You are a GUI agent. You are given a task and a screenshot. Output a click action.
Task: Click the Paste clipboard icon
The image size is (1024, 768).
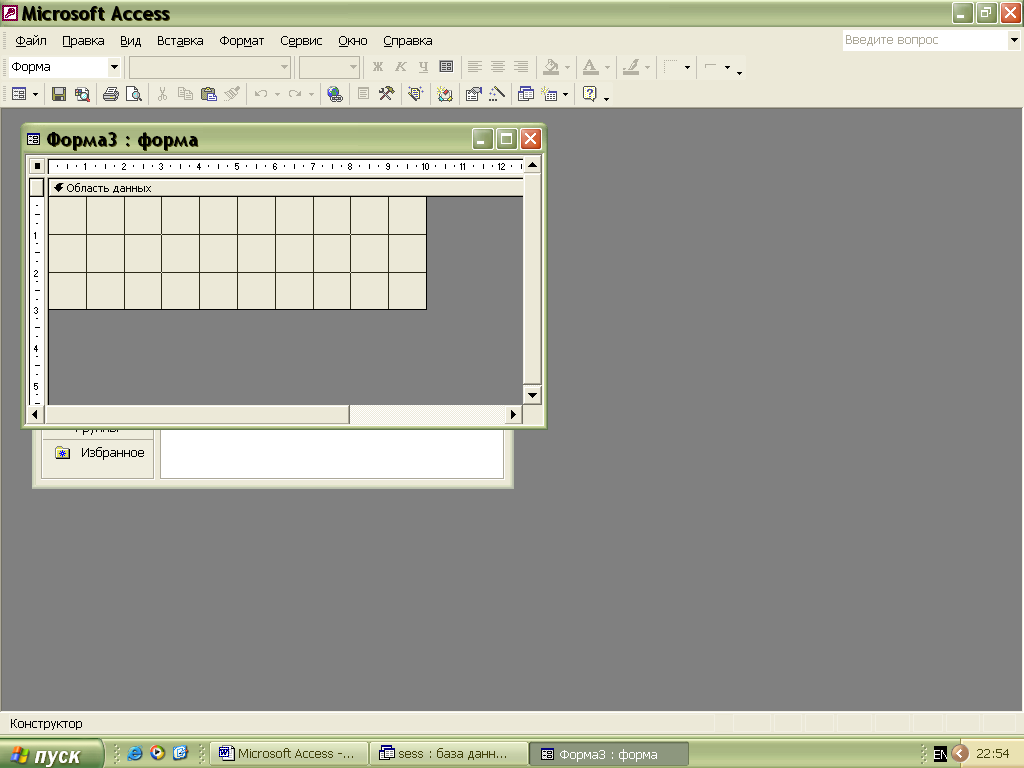point(208,94)
